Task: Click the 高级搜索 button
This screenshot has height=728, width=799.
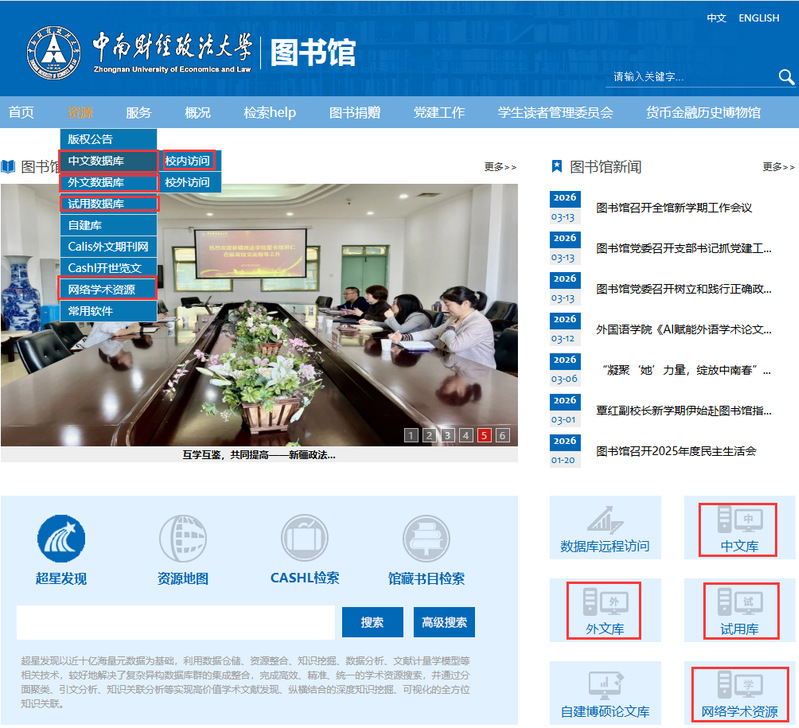Action: click(x=444, y=622)
